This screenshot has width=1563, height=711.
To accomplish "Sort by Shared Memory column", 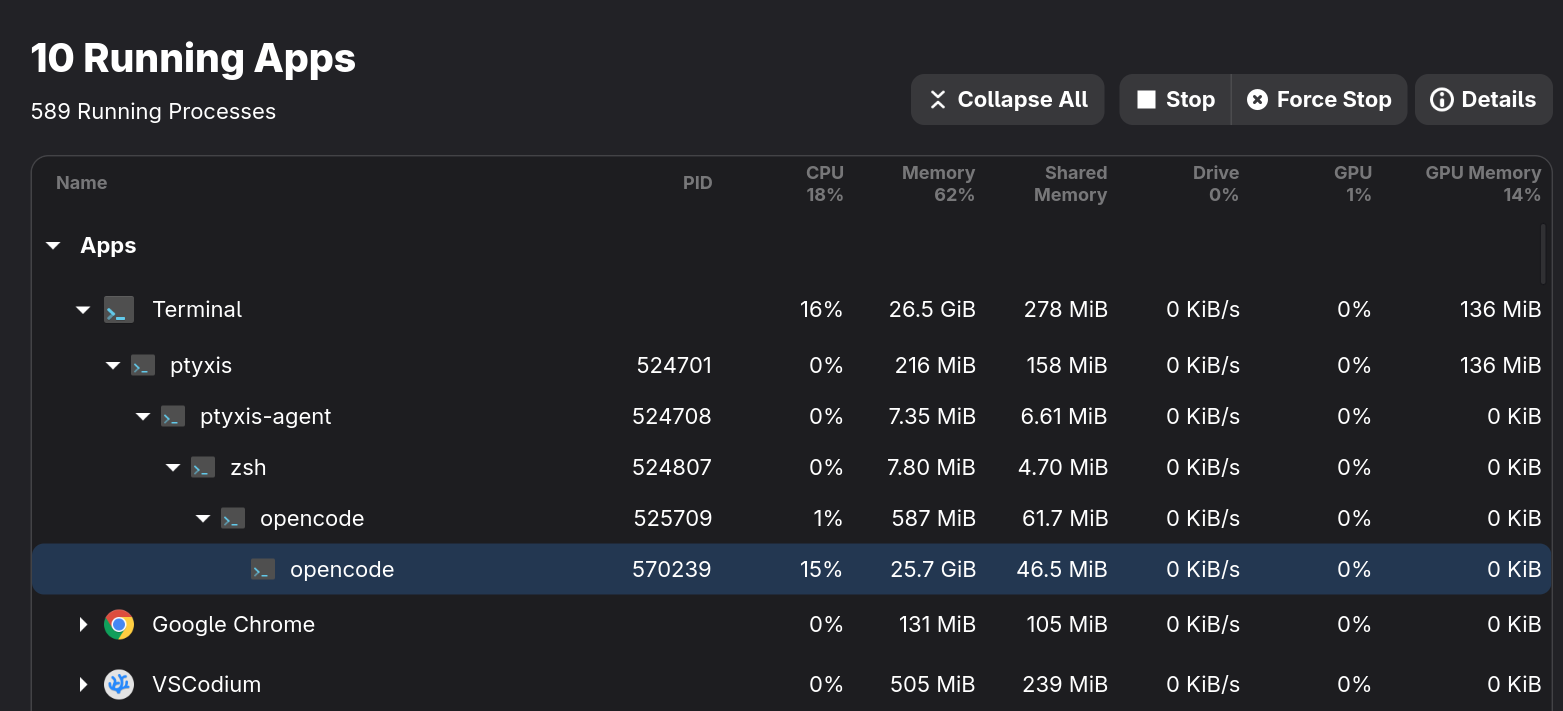I will click(1070, 184).
